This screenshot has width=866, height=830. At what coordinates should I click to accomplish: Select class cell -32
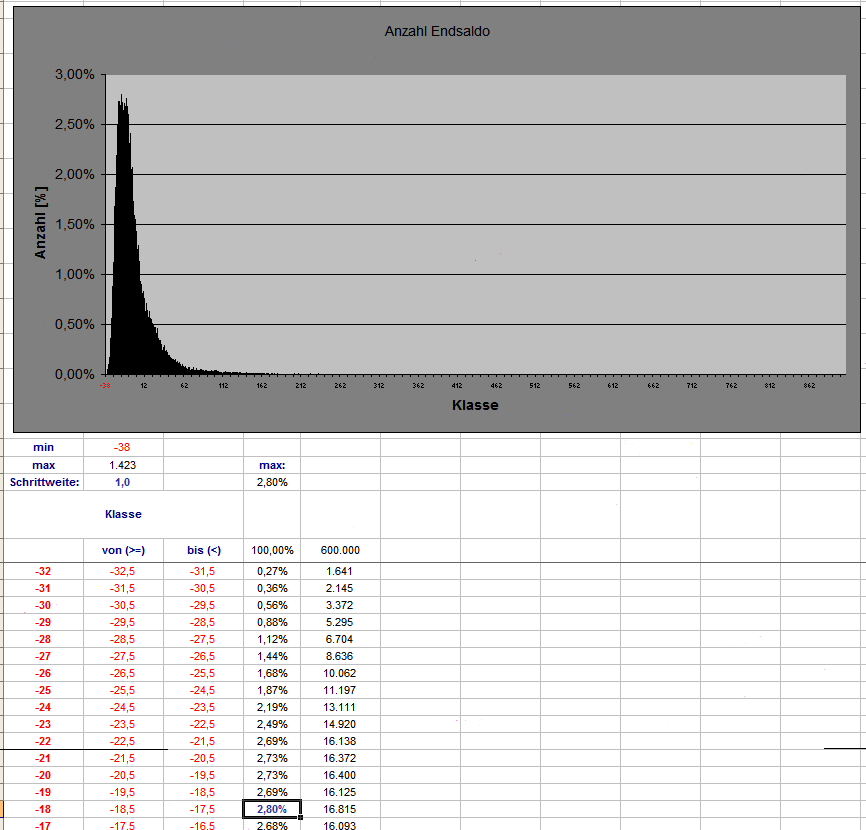click(43, 571)
